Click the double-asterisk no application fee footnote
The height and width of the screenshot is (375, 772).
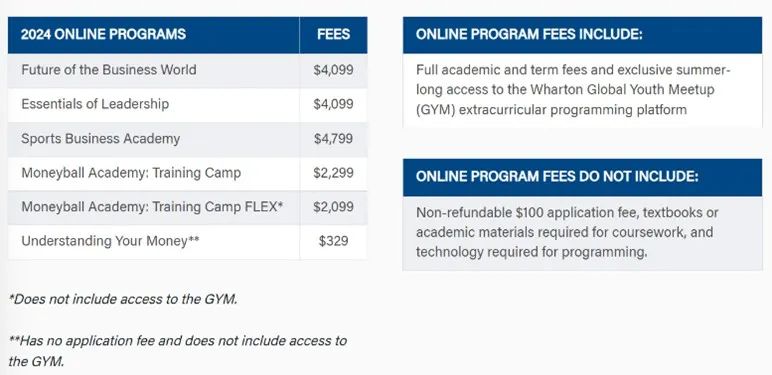pos(178,351)
